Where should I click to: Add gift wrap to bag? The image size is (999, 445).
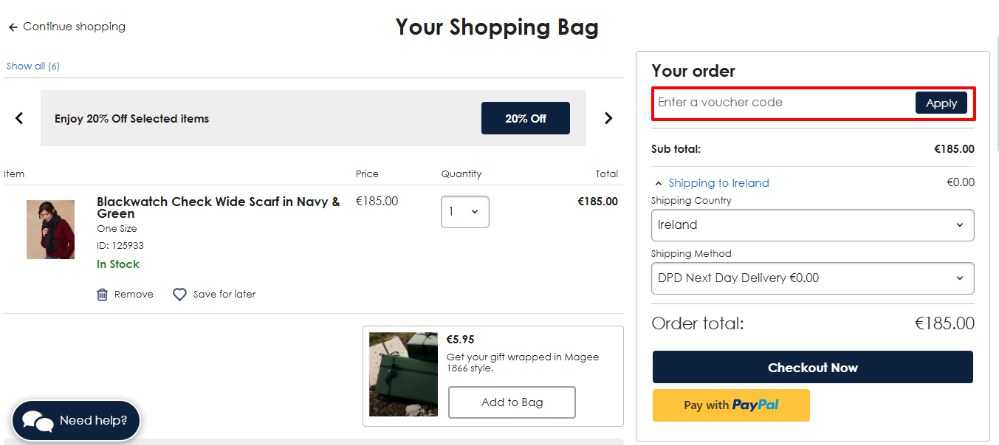click(x=512, y=402)
